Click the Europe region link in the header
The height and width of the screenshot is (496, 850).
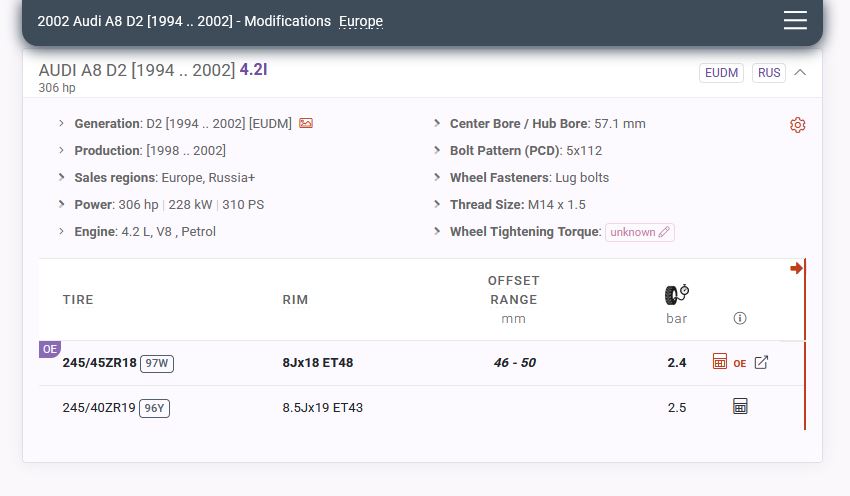click(361, 21)
